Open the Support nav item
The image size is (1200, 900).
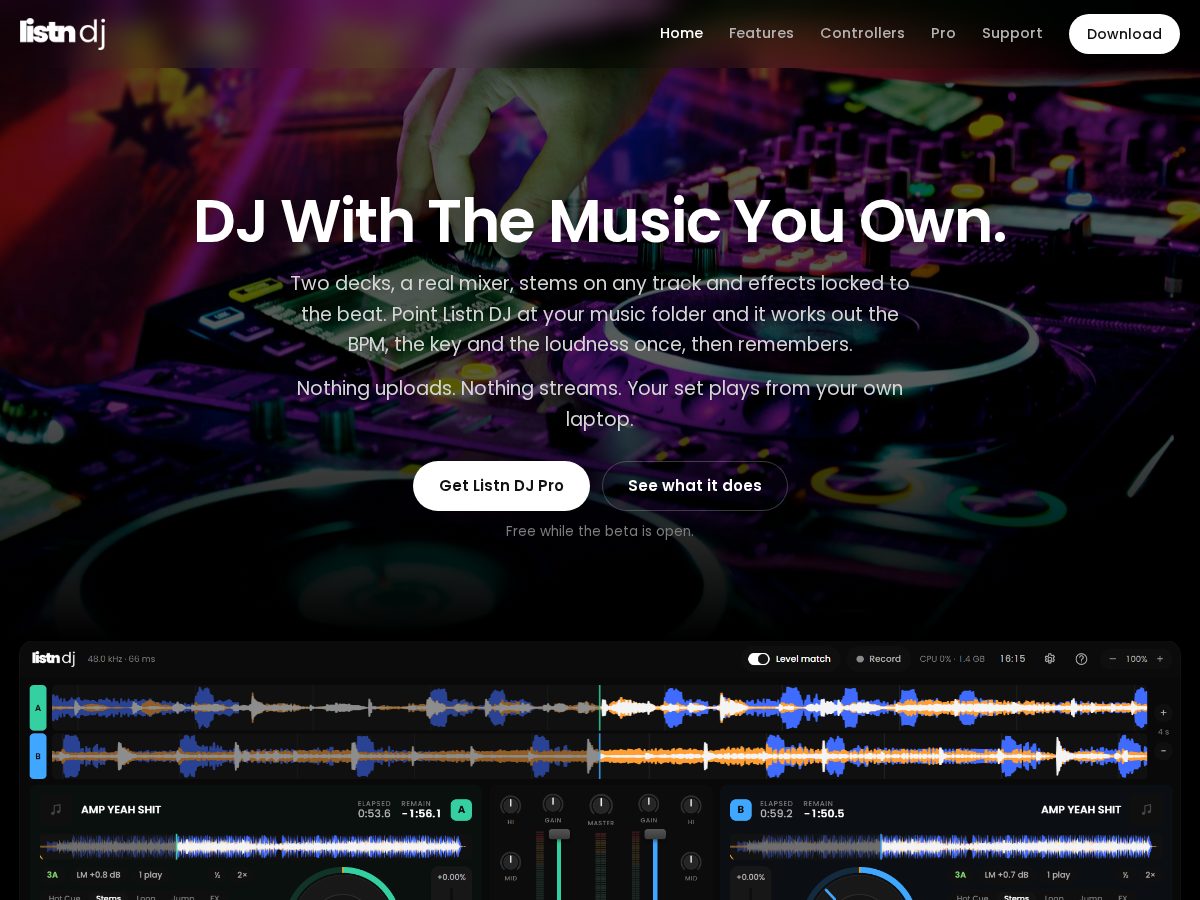[x=1012, y=33]
